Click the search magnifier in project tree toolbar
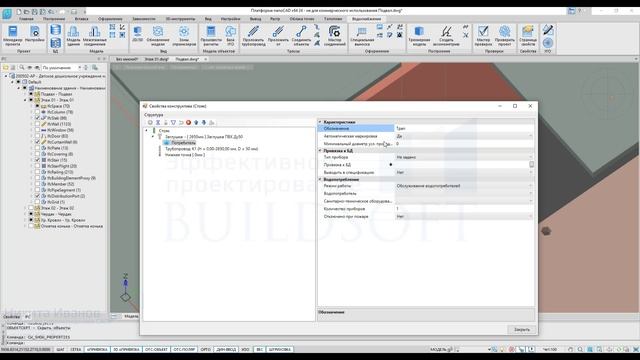The image size is (640, 360). [x=22, y=67]
